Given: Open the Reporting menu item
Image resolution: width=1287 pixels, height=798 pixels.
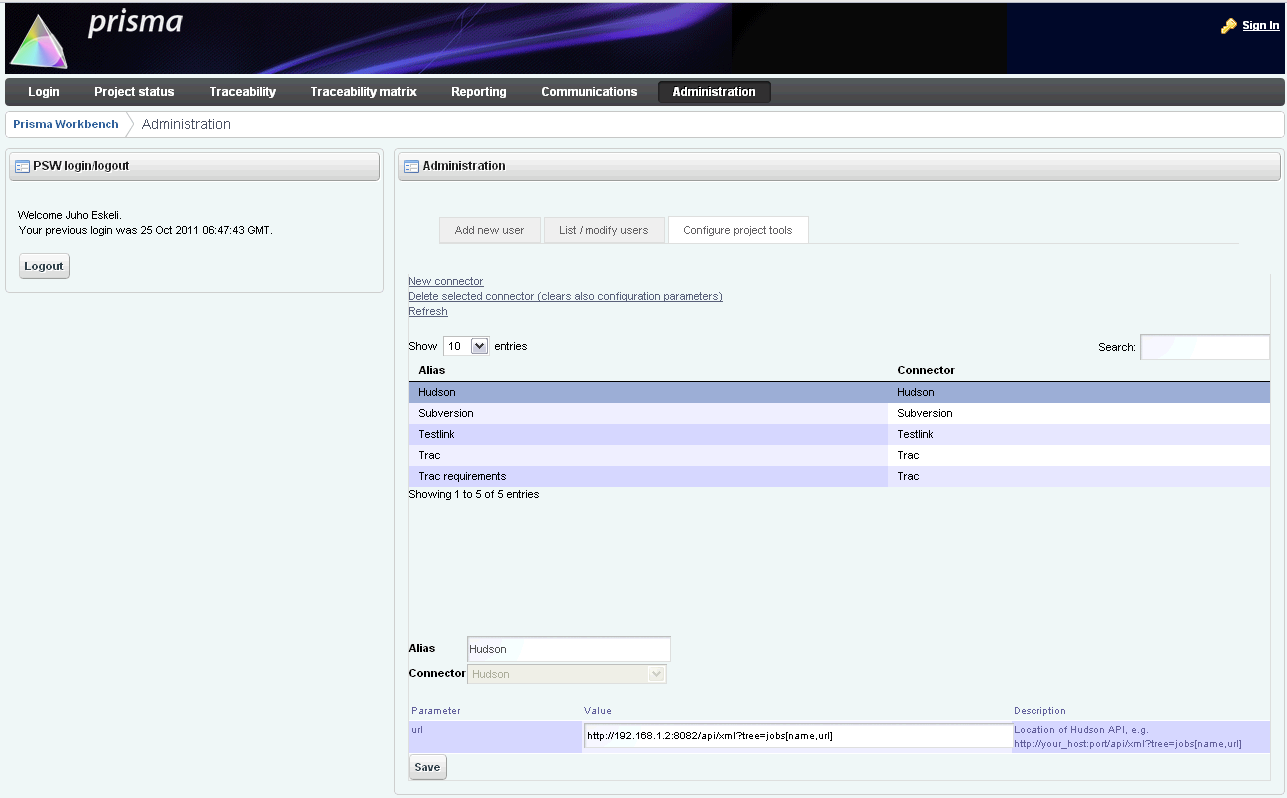Looking at the screenshot, I should point(478,91).
